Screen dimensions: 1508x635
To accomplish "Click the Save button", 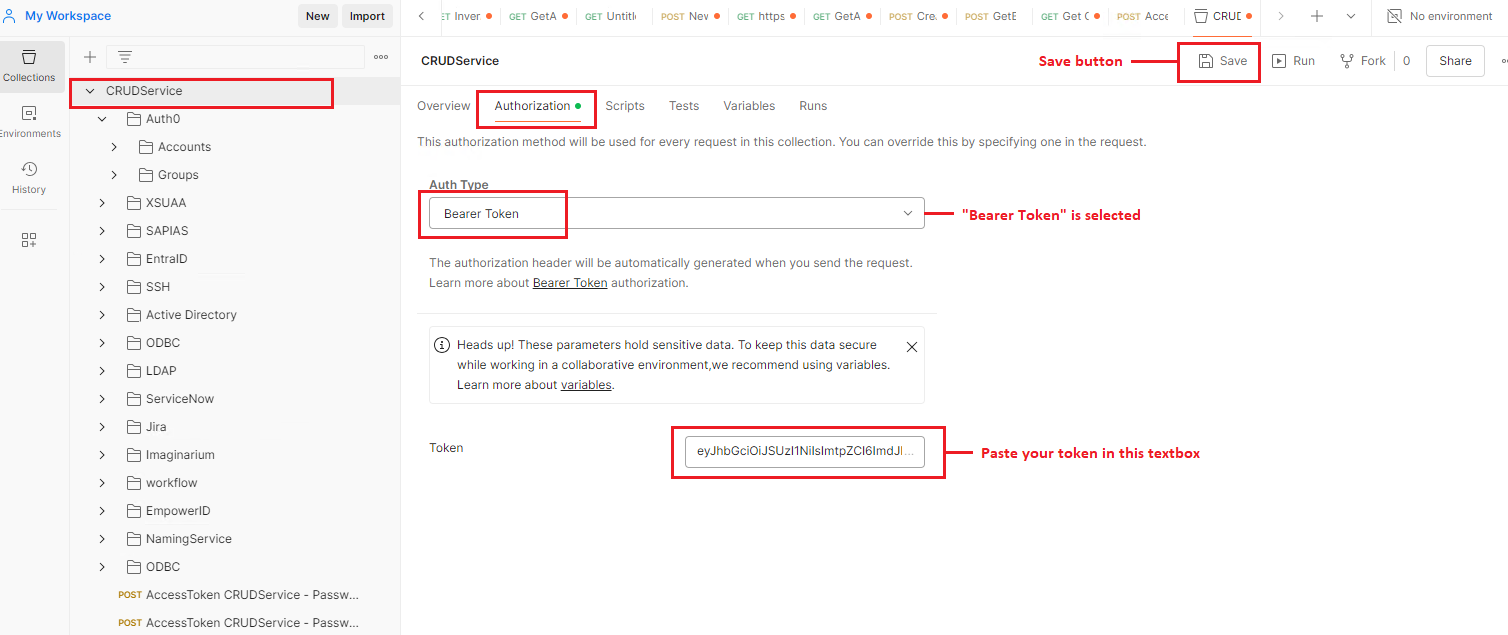I will tap(1223, 61).
